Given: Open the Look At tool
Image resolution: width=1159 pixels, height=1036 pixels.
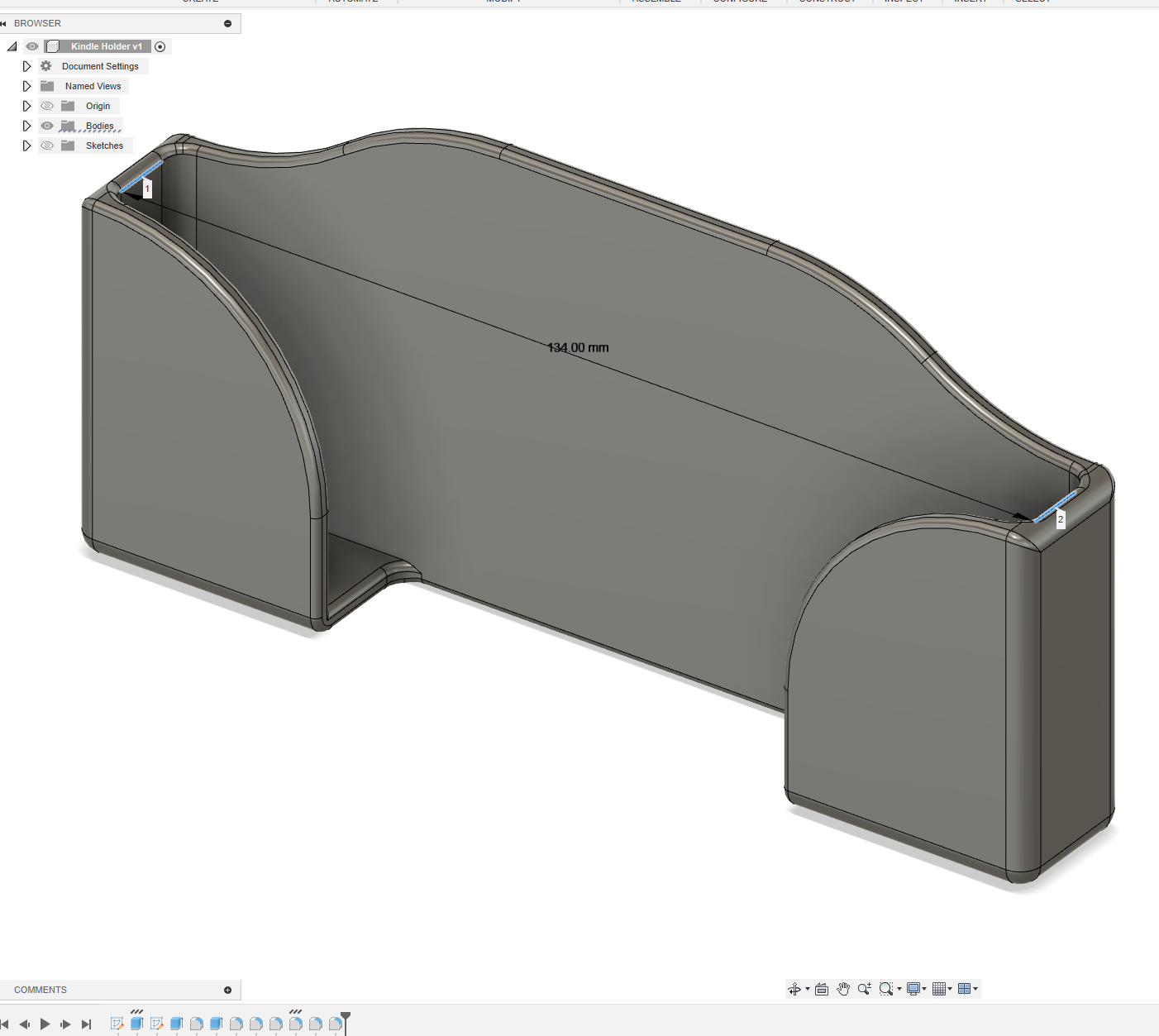Looking at the screenshot, I should coord(821,988).
